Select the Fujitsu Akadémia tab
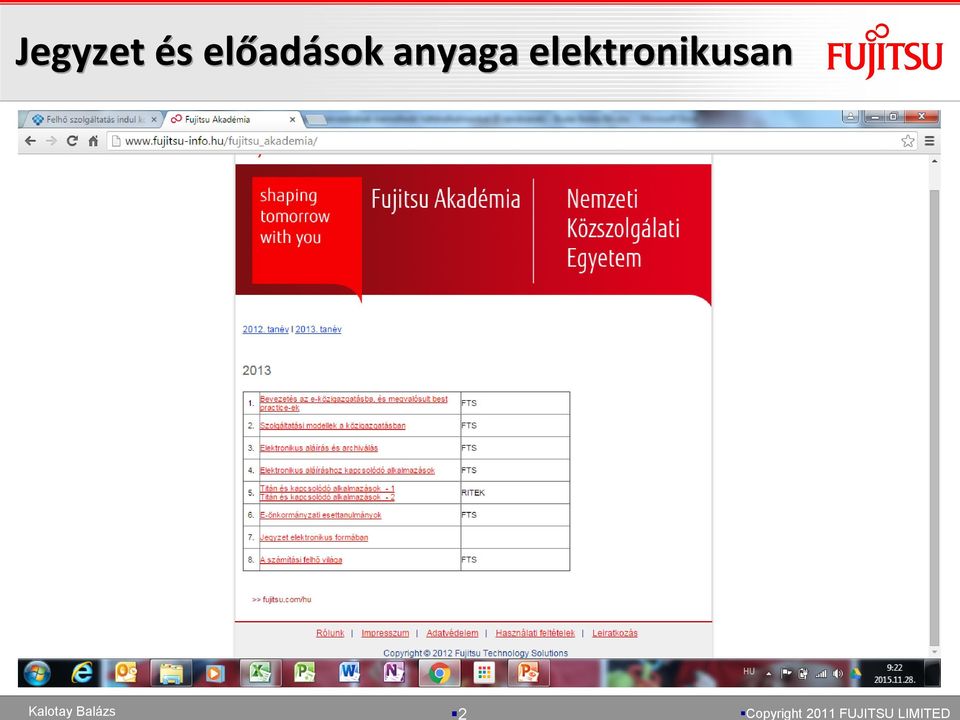This screenshot has height=720, width=960. [232, 119]
